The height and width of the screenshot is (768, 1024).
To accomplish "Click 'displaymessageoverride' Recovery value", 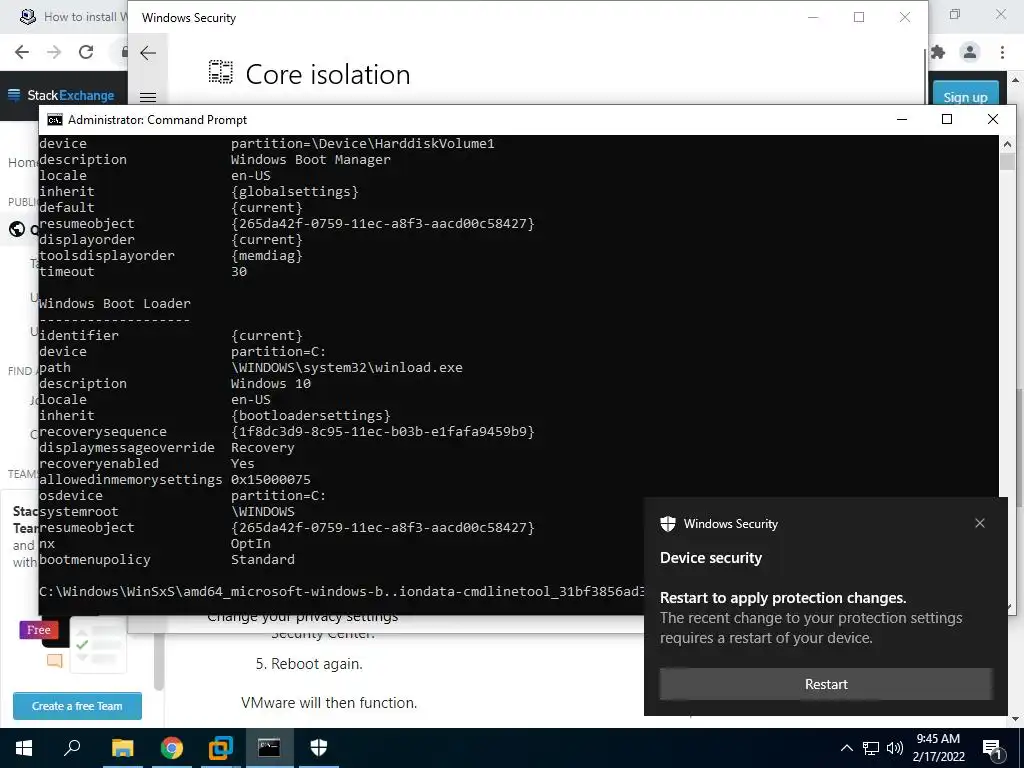I will (x=263, y=448).
